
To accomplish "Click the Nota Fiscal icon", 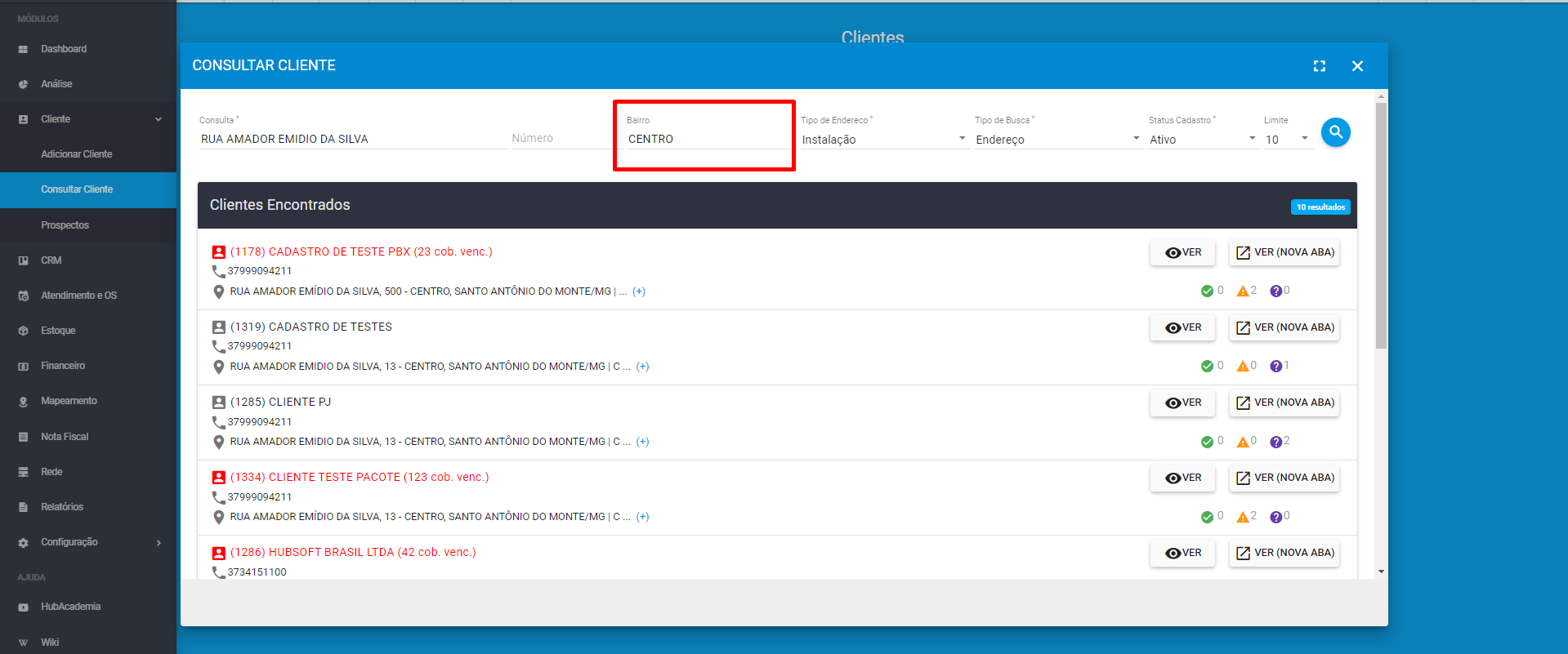I will 23,437.
